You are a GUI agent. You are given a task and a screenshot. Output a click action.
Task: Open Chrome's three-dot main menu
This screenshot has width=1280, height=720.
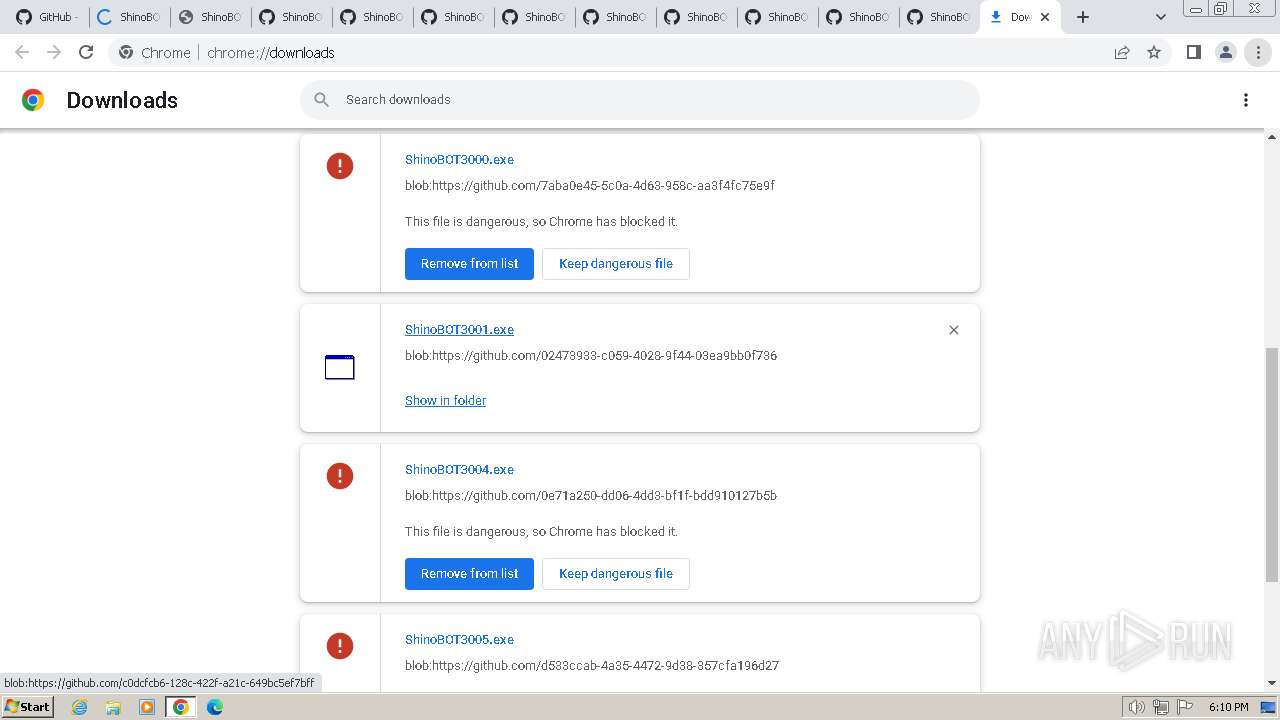coord(1258,52)
